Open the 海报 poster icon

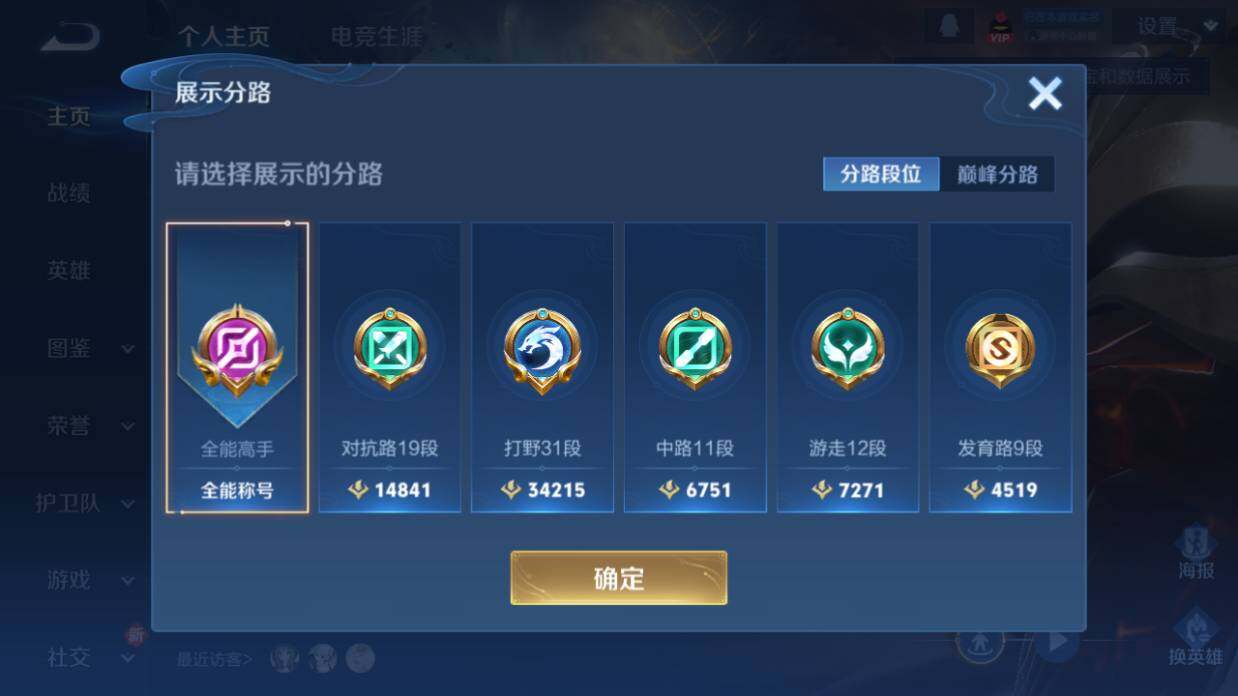1196,554
